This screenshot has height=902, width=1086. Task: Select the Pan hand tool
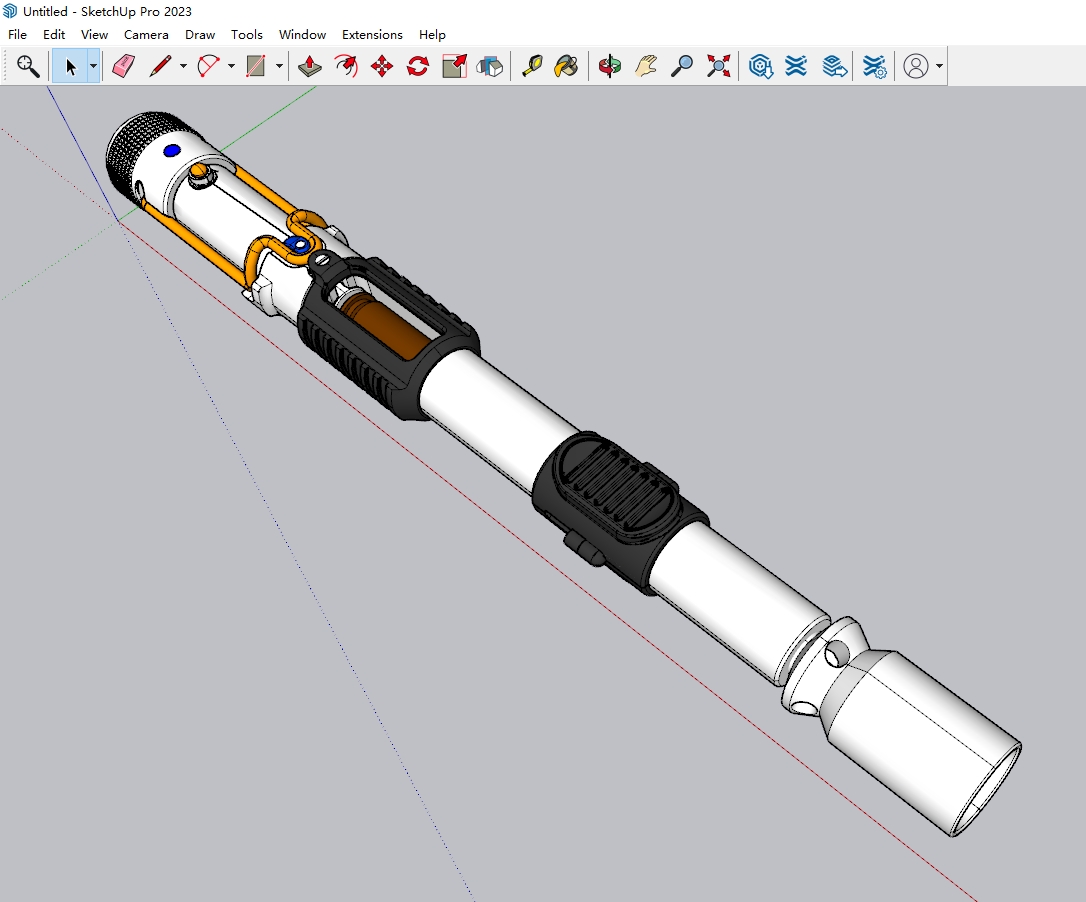click(x=646, y=67)
